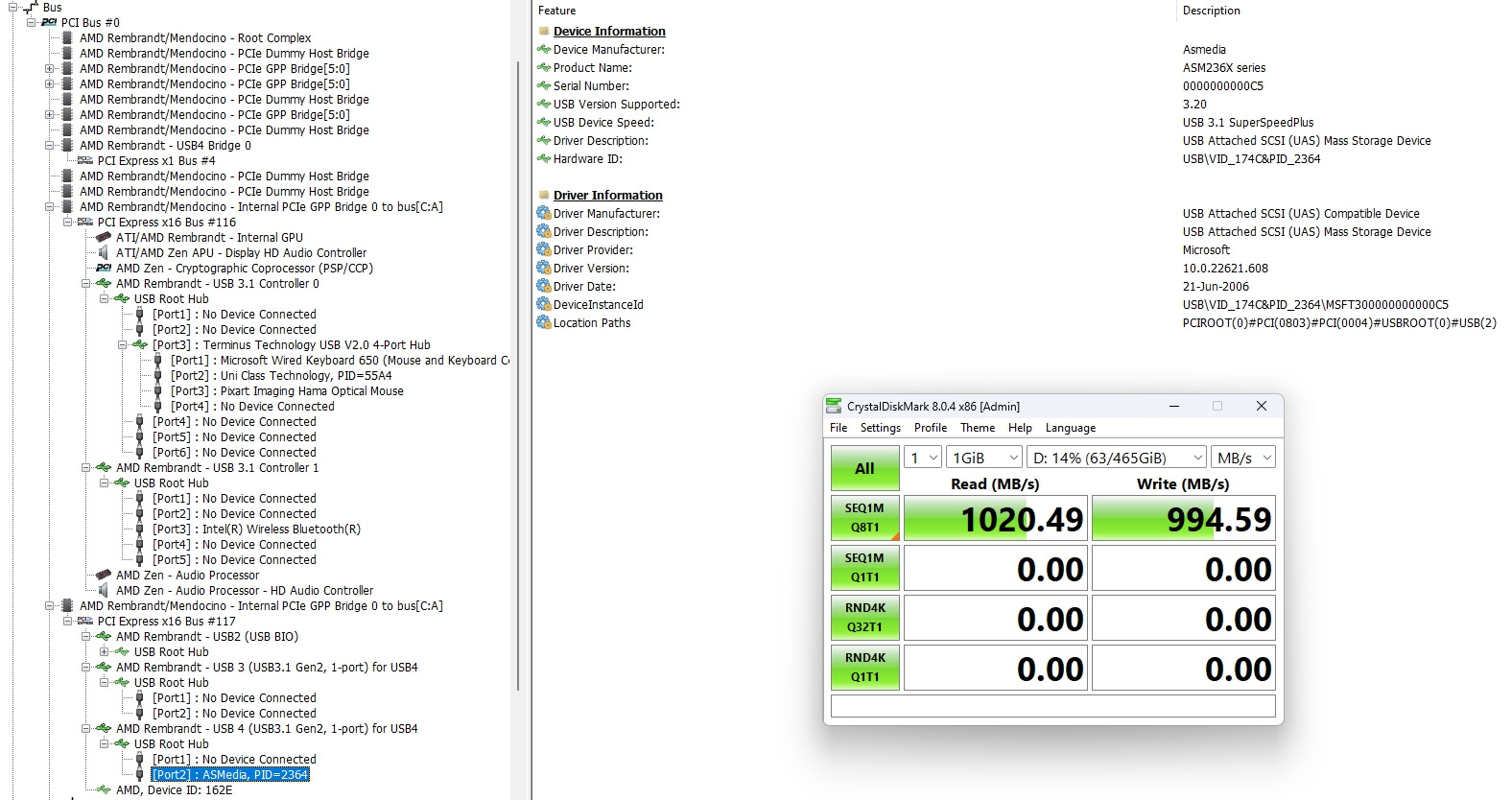Click the Driver Information section icon

[544, 196]
